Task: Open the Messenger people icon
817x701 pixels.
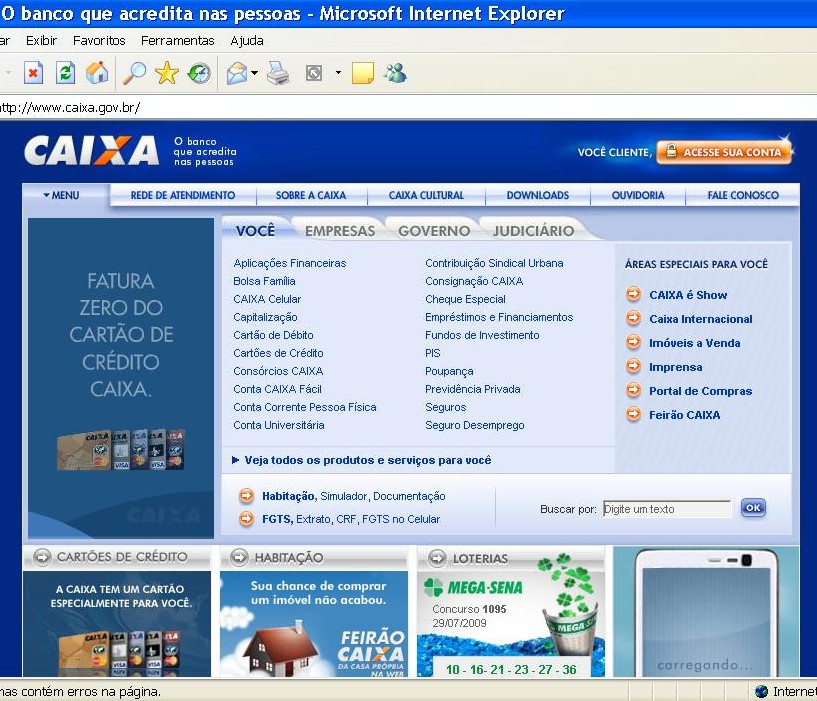Action: 395,73
